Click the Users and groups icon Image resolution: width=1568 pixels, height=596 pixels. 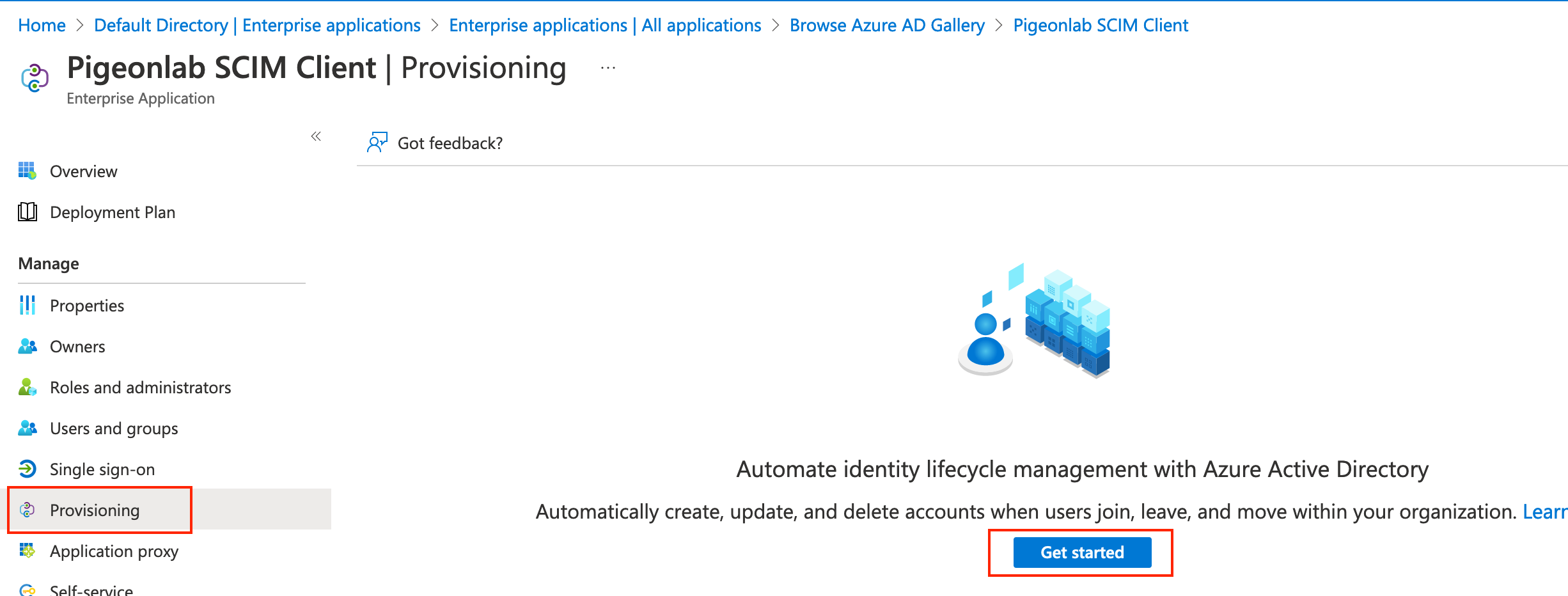pos(27,428)
